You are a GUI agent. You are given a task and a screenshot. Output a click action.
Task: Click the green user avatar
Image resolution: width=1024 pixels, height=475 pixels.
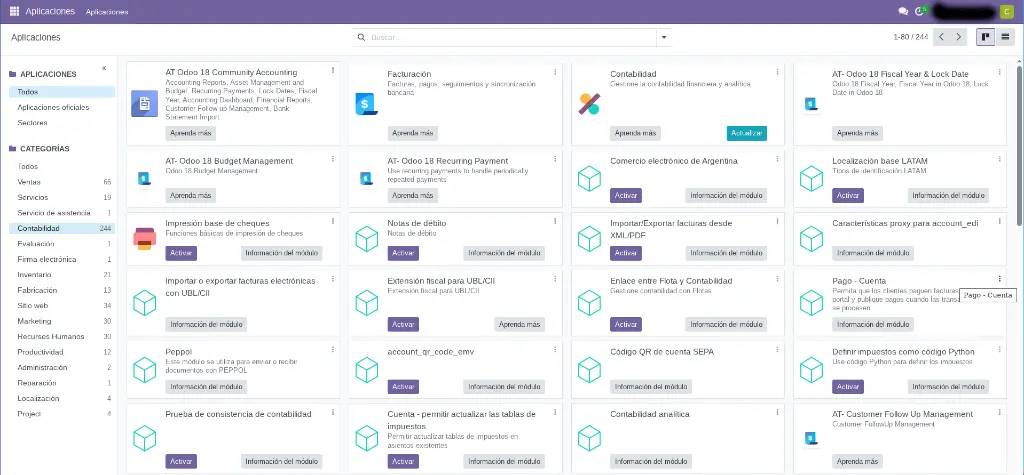(1006, 11)
